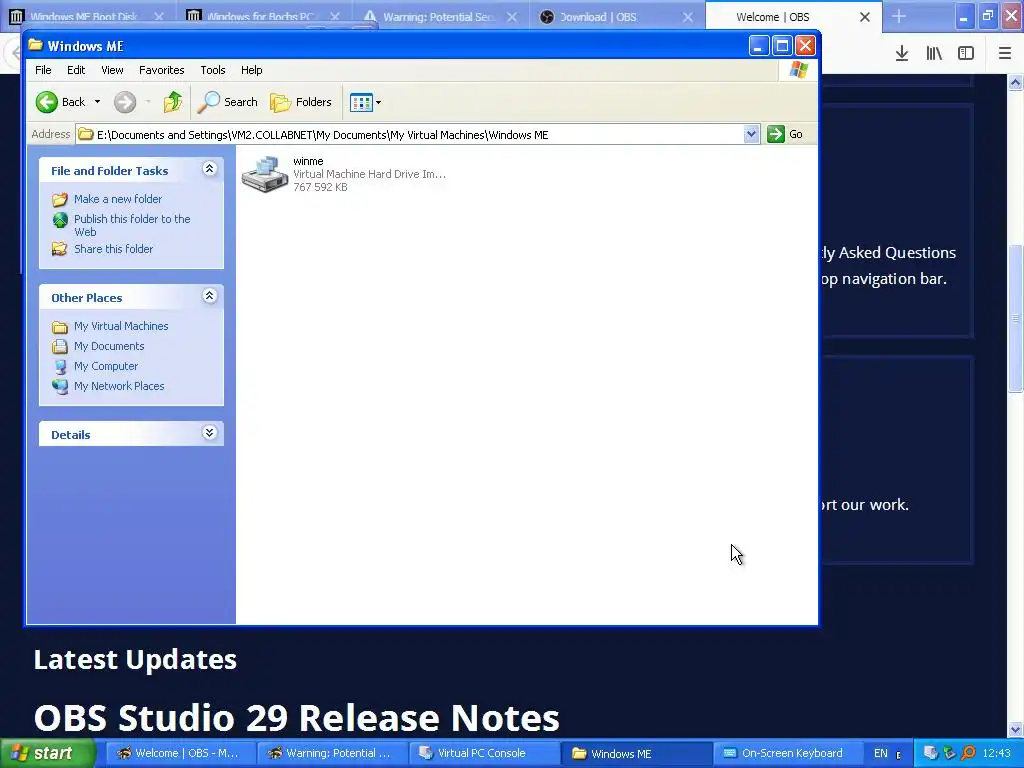The width and height of the screenshot is (1024, 768).
Task: Open a new browser tab
Action: pyautogui.click(x=899, y=16)
